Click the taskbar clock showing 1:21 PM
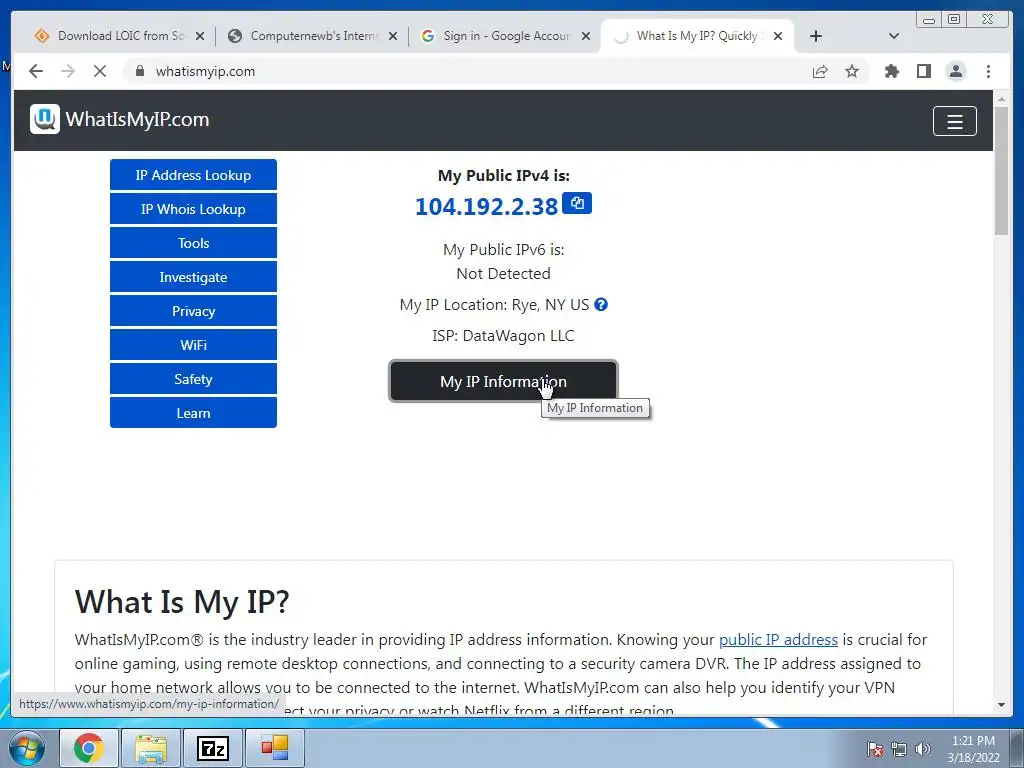1024x768 pixels. 973,749
